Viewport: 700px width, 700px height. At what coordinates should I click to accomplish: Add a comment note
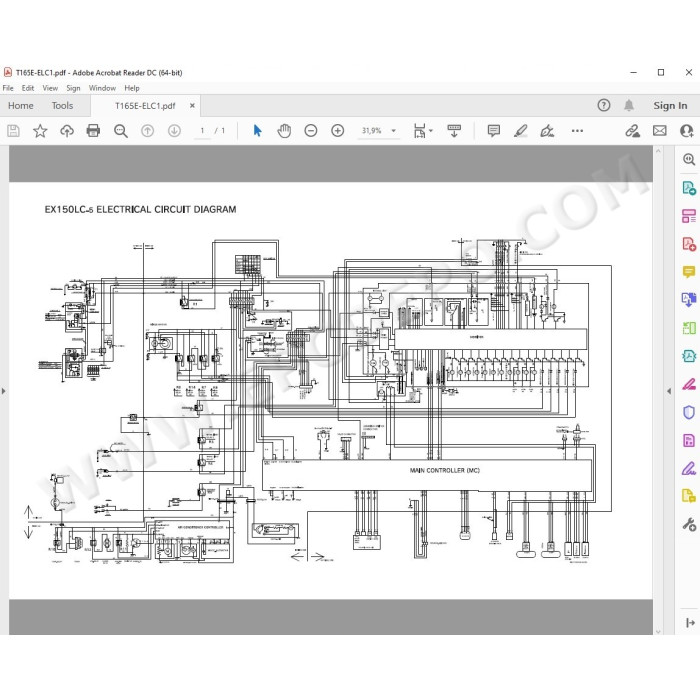[494, 131]
